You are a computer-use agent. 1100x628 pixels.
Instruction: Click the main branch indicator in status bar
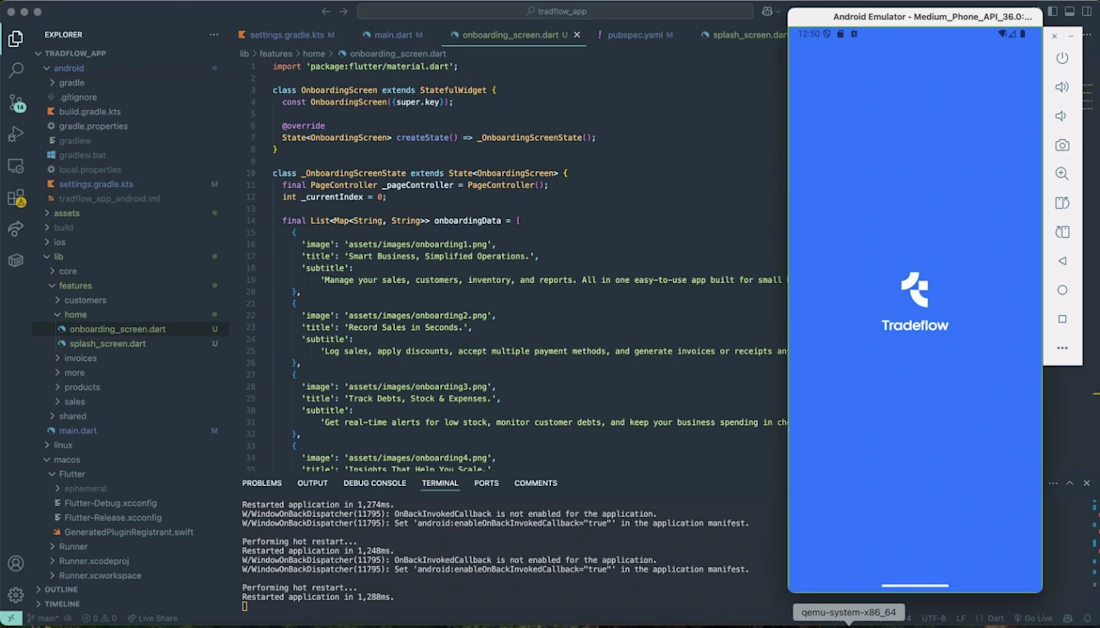pos(43,618)
